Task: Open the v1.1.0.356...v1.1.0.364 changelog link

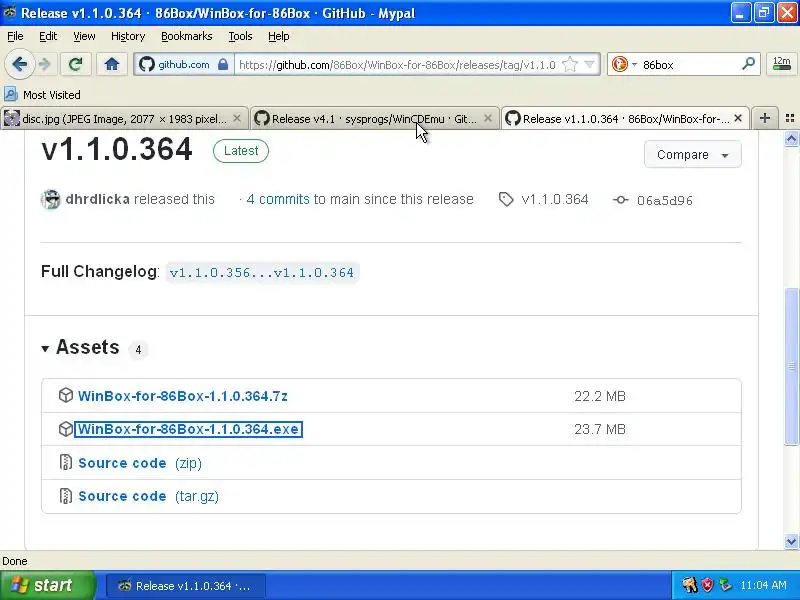Action: (262, 272)
